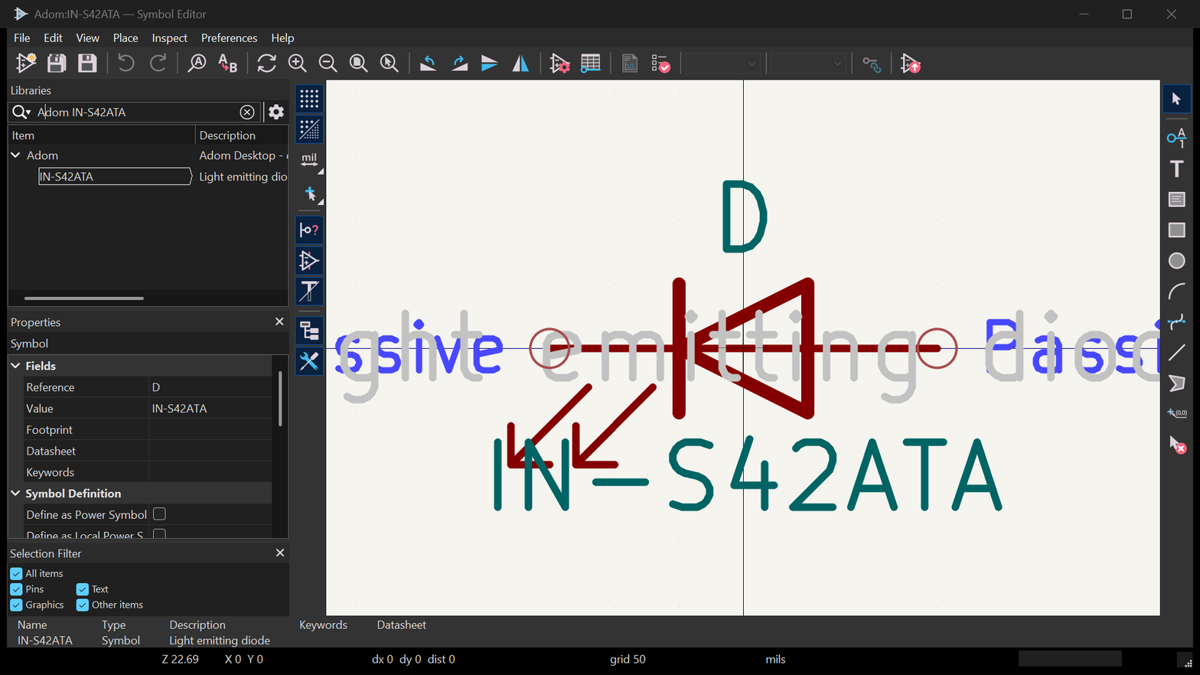This screenshot has height=675, width=1200.
Task: Select the Add Text tool
Action: point(1177,168)
